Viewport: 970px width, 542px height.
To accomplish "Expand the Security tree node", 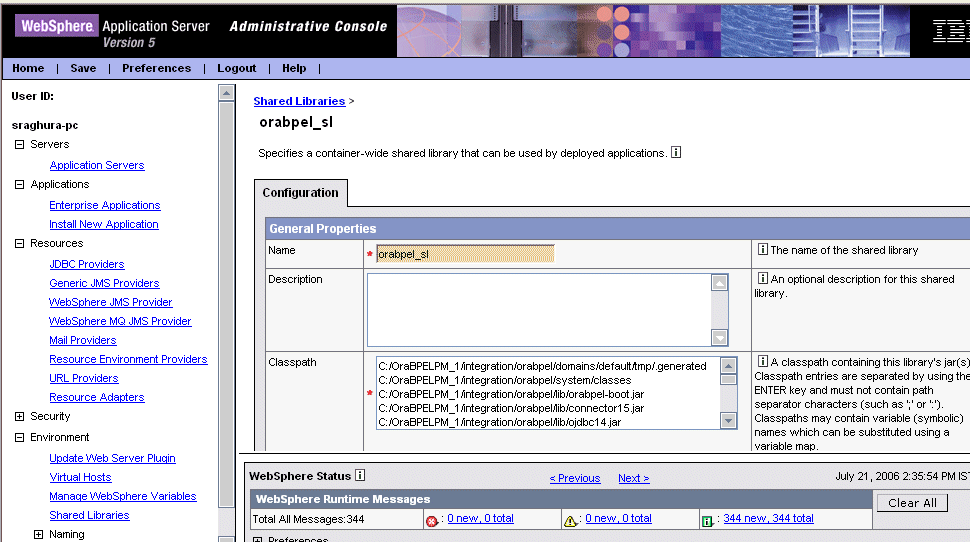I will click(19, 416).
